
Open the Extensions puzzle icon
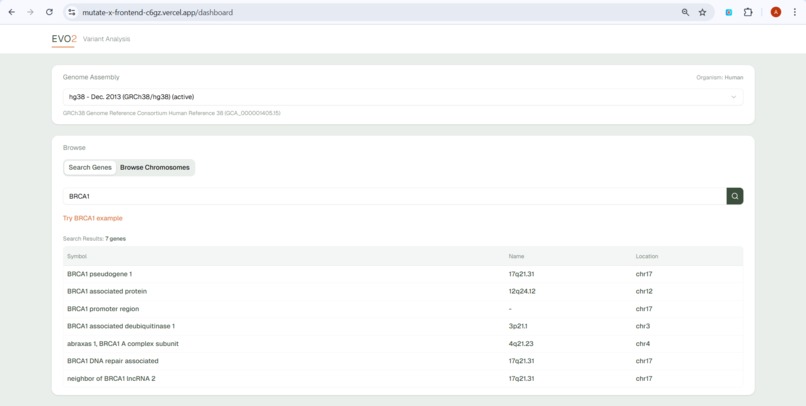748,12
